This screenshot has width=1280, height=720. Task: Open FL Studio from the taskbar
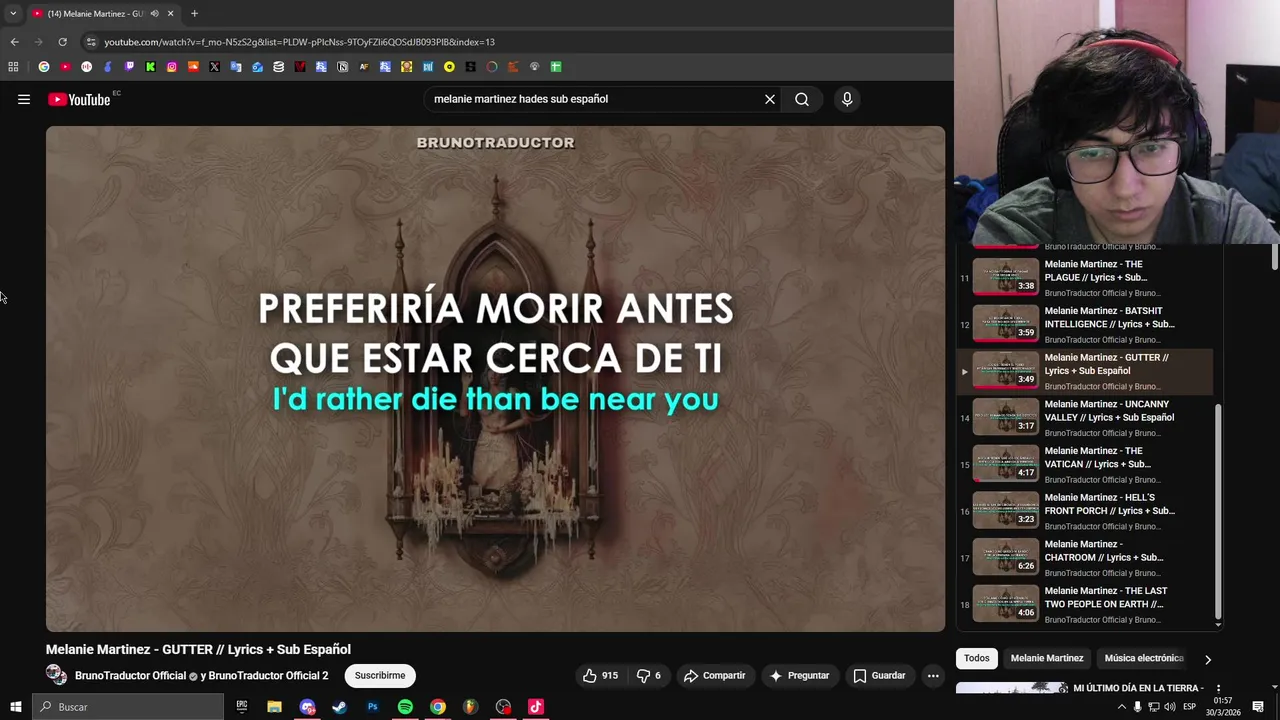click(470, 707)
